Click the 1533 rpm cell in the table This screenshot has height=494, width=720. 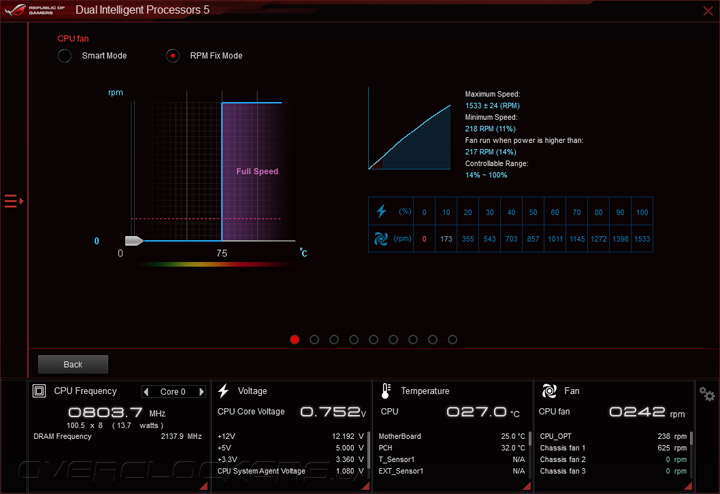[642, 239]
